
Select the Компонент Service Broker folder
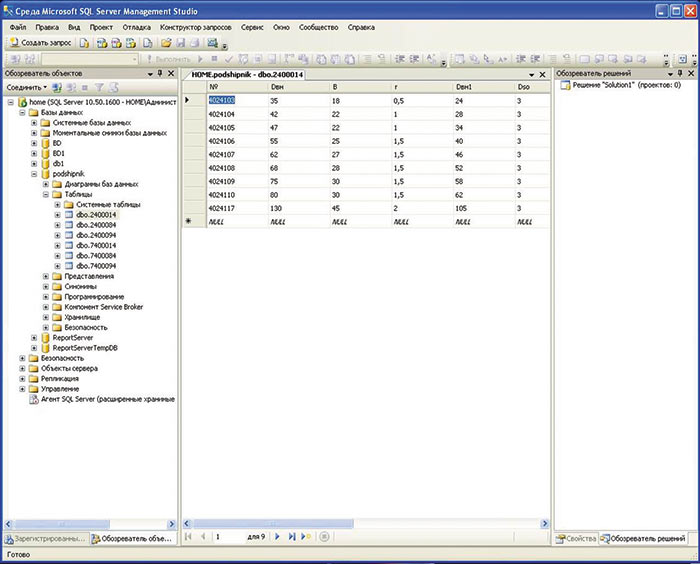(104, 307)
